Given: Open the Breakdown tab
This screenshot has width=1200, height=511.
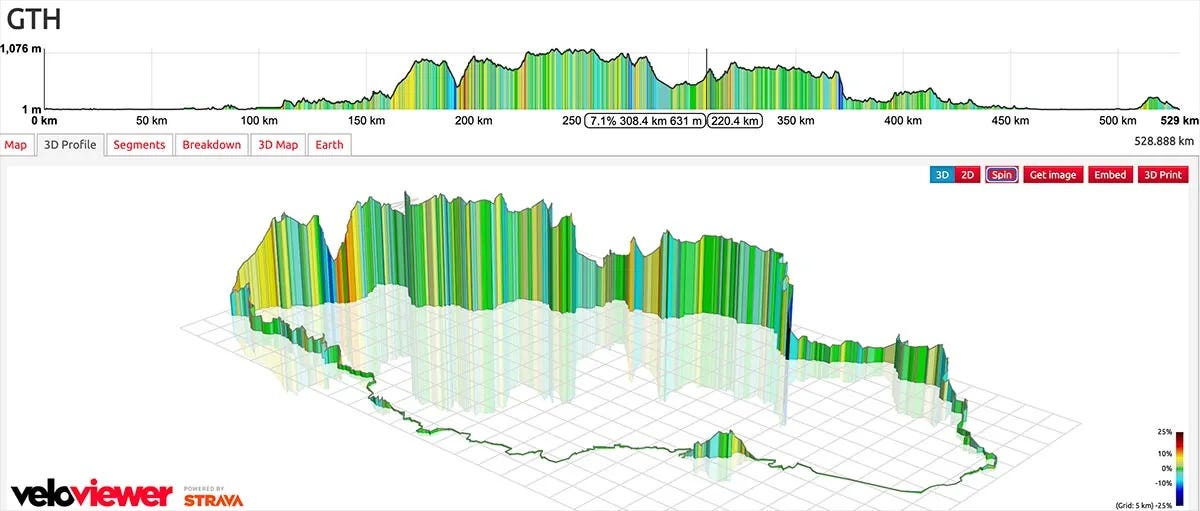Looking at the screenshot, I should [212, 145].
